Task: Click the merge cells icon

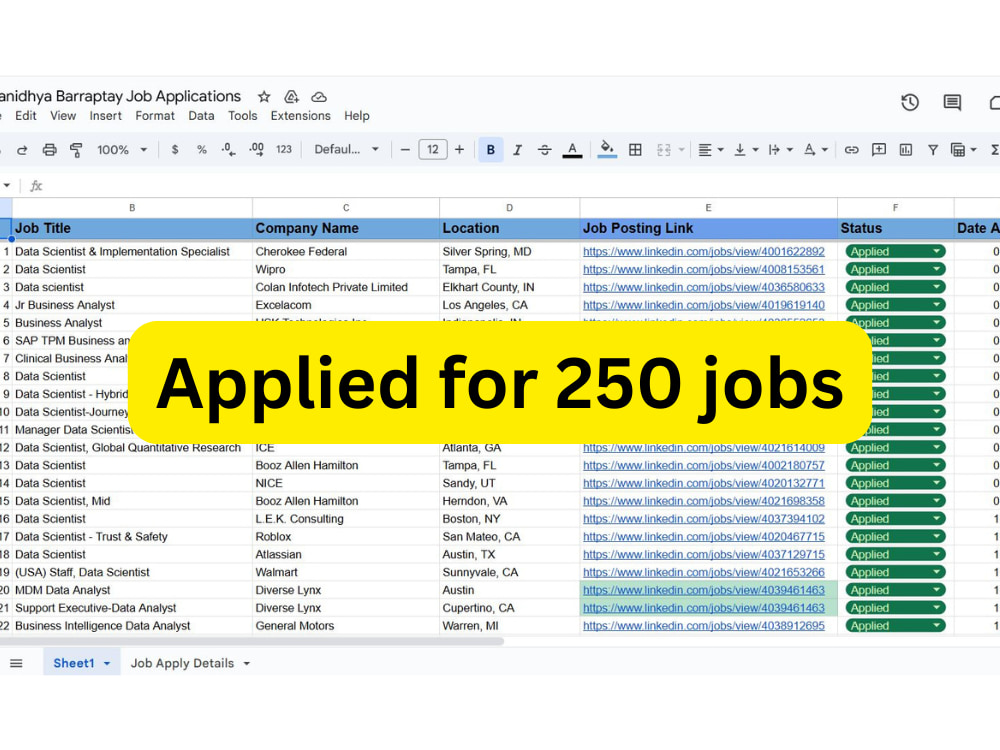Action: click(664, 150)
